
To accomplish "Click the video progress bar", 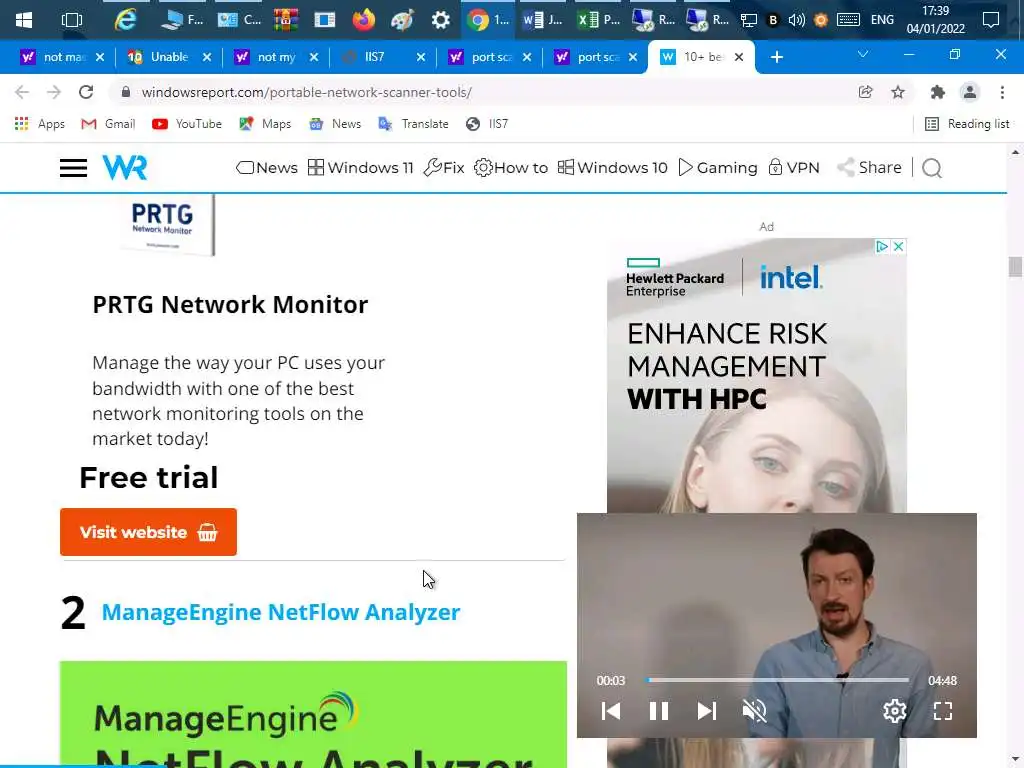I will (x=777, y=680).
